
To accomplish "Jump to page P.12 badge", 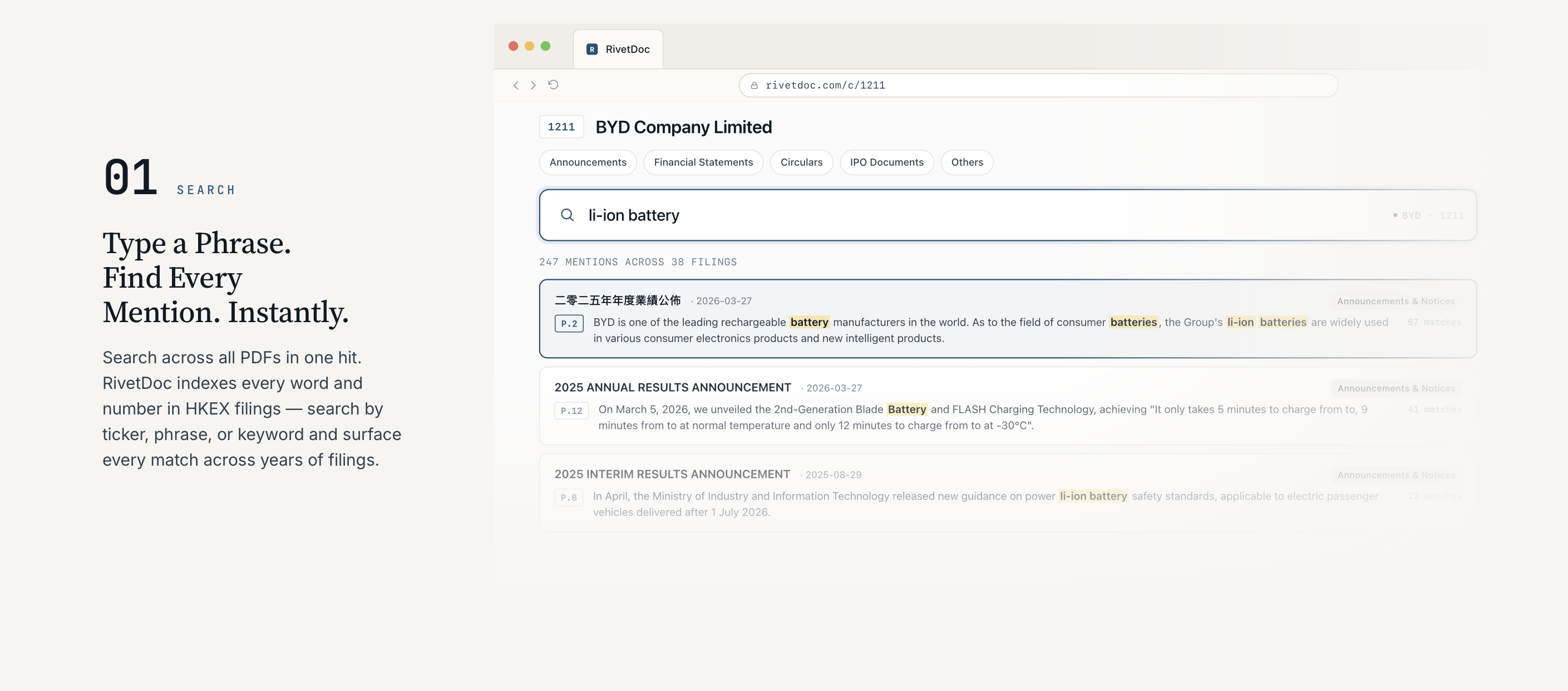I will pos(571,411).
